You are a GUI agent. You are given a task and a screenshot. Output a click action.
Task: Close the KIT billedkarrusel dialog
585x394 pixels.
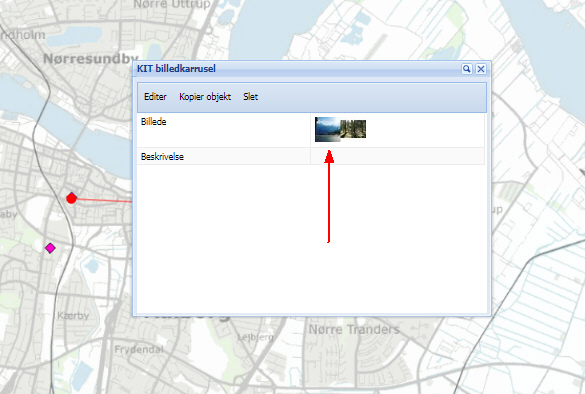(x=481, y=69)
